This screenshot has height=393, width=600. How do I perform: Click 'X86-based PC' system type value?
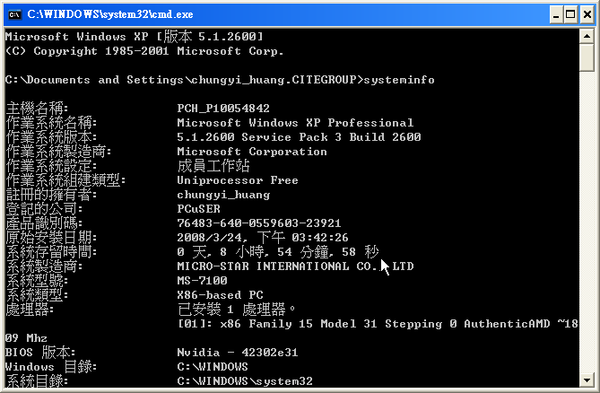pos(220,295)
